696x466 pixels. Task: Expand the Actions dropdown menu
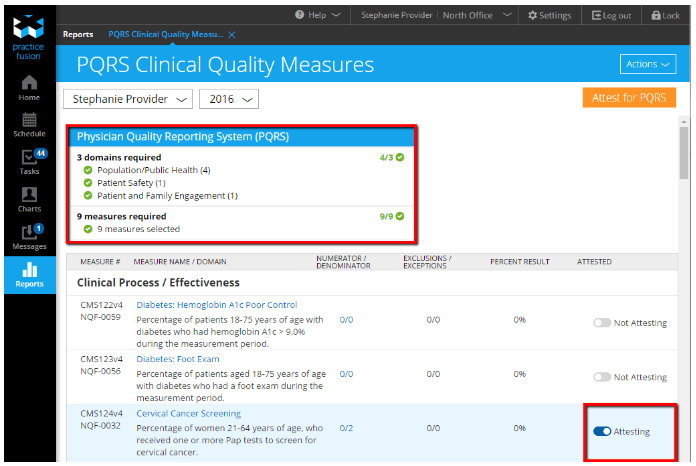tap(648, 64)
